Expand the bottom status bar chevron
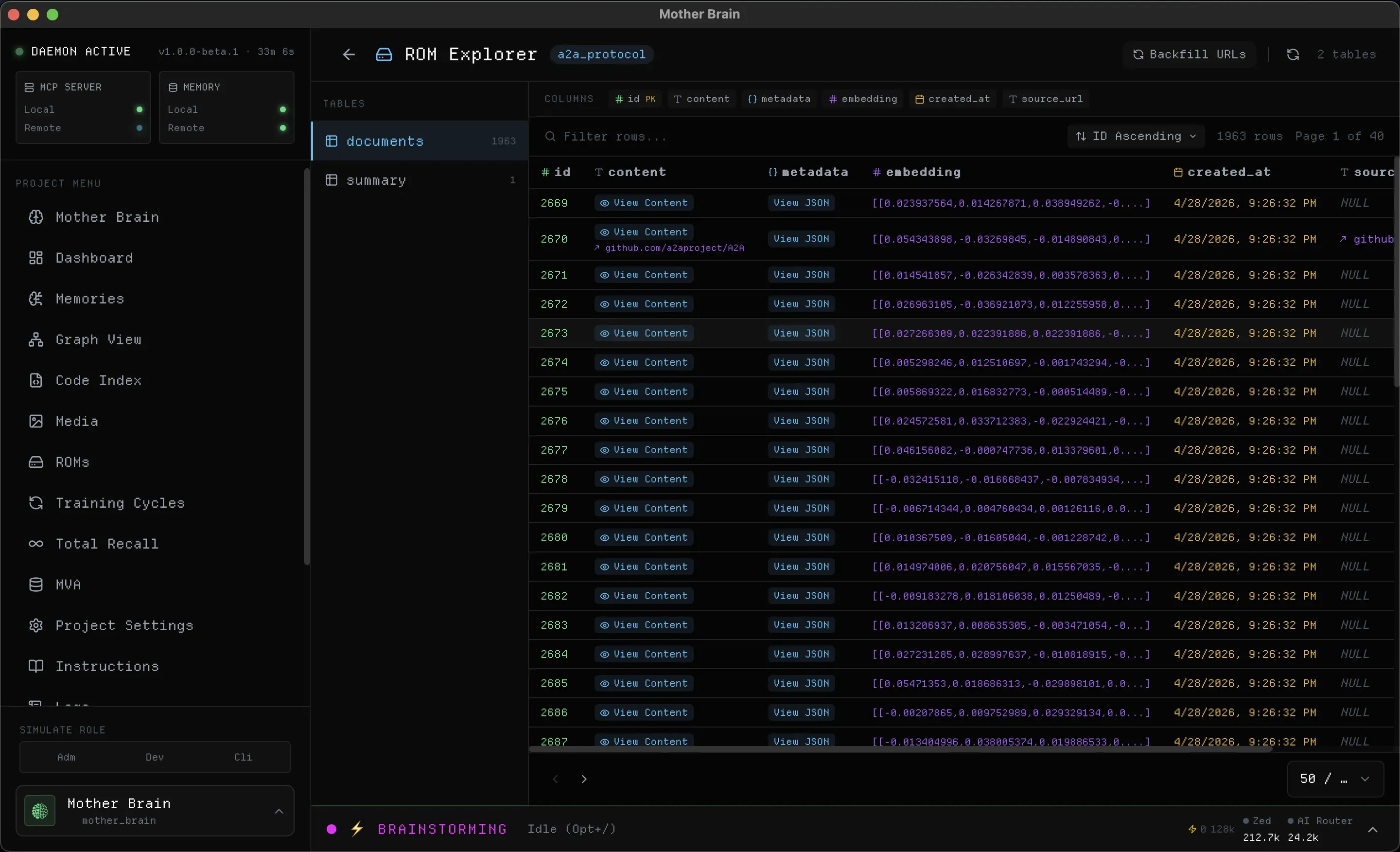Screen dimensions: 1400x852 1372,830
